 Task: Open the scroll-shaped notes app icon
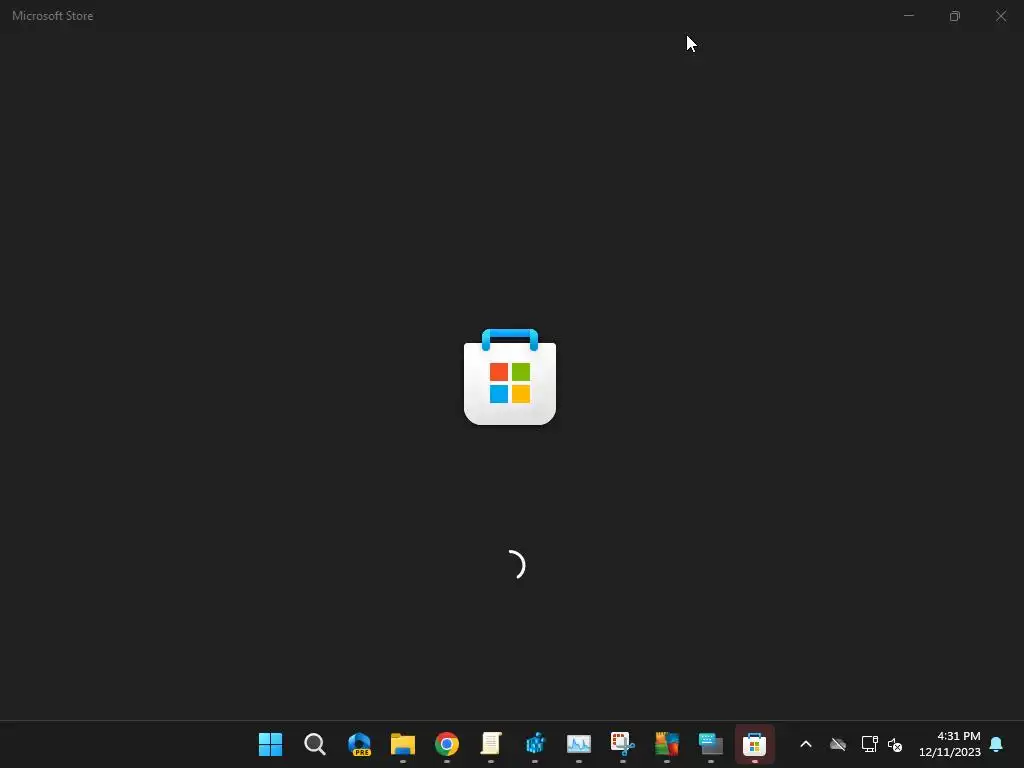point(491,744)
